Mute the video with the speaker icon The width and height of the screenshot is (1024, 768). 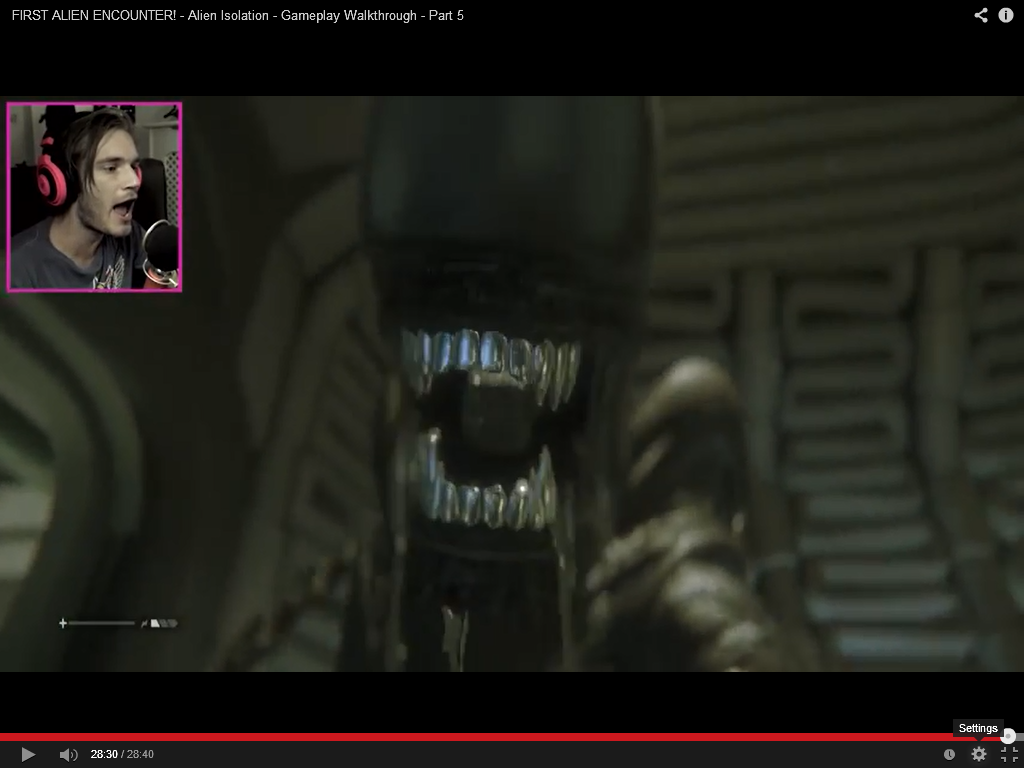(x=68, y=755)
